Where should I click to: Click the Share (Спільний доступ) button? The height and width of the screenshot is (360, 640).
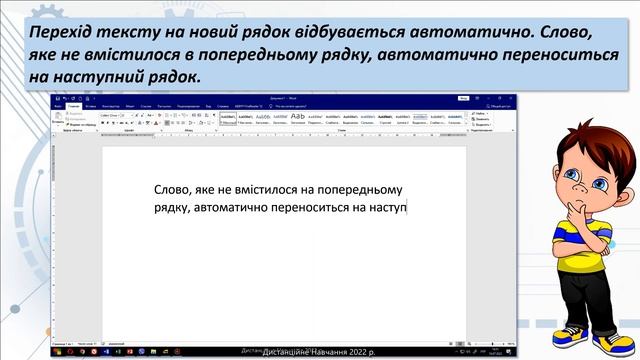(x=499, y=106)
